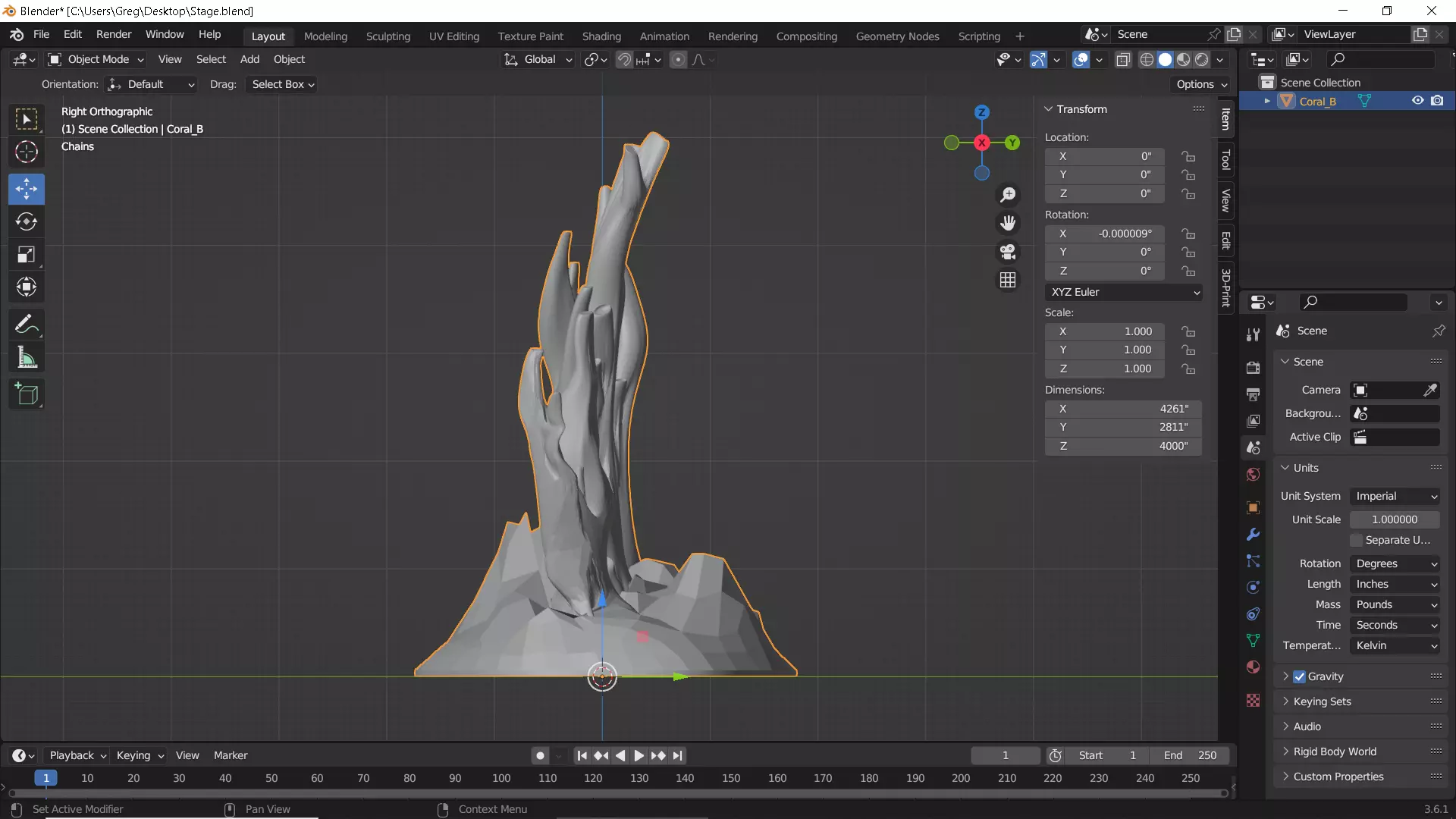Expand the Rigid Body World panel

(x=1334, y=752)
